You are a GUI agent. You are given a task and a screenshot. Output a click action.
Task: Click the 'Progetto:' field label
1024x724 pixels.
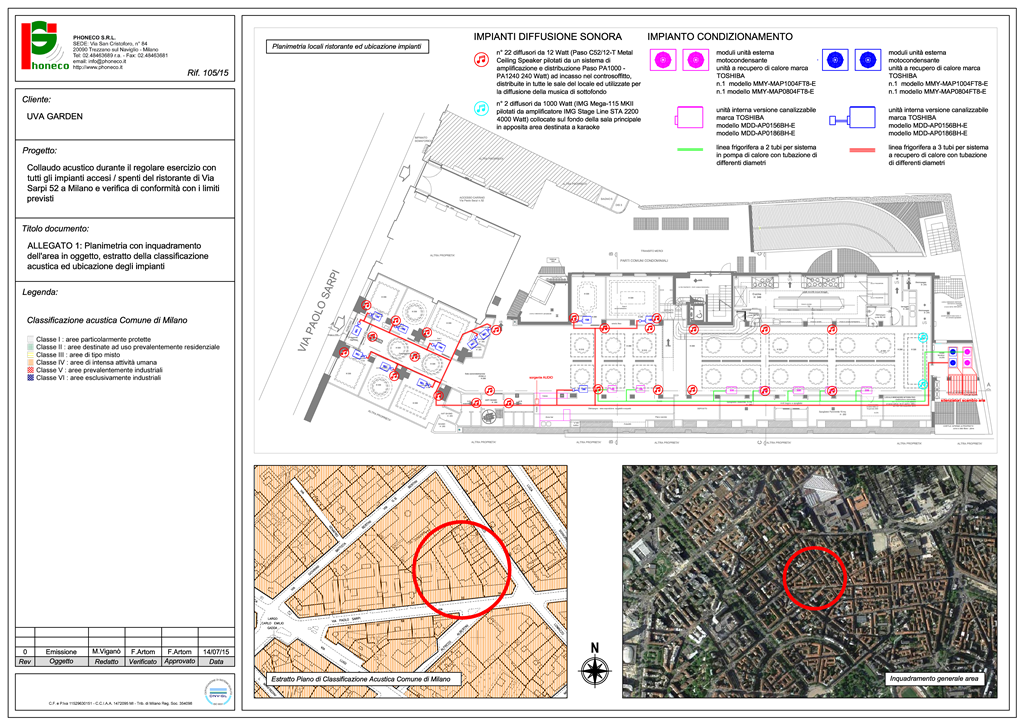40,151
